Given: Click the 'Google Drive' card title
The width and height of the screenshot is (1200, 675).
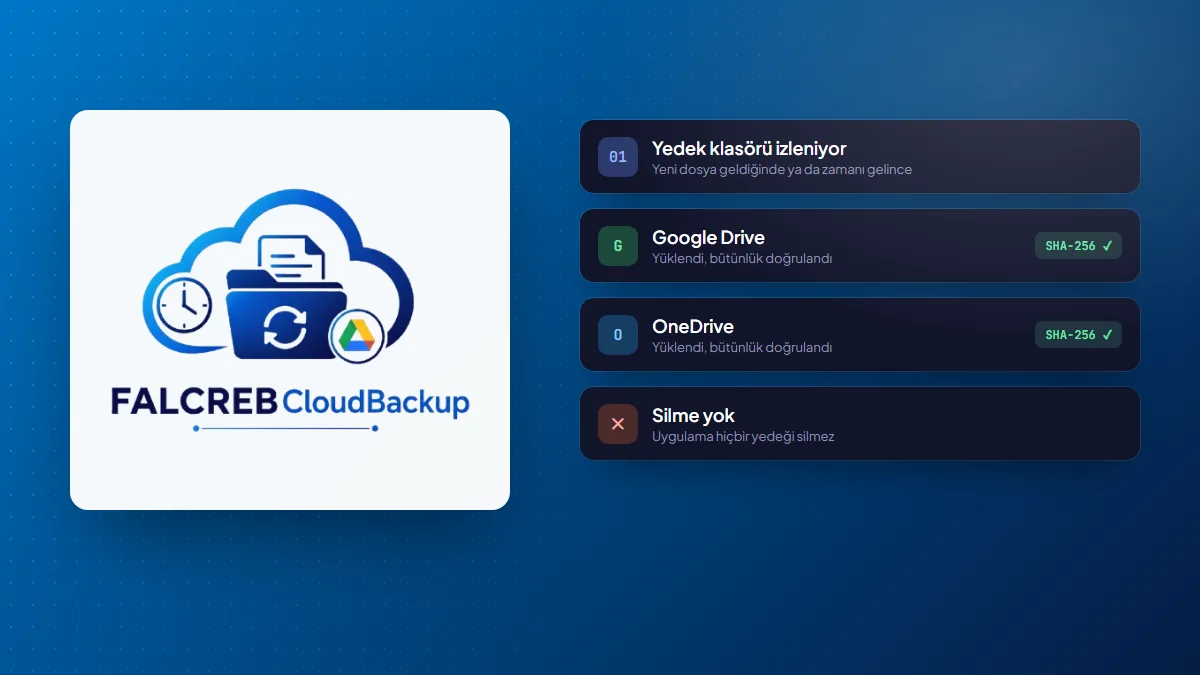Looking at the screenshot, I should (708, 237).
